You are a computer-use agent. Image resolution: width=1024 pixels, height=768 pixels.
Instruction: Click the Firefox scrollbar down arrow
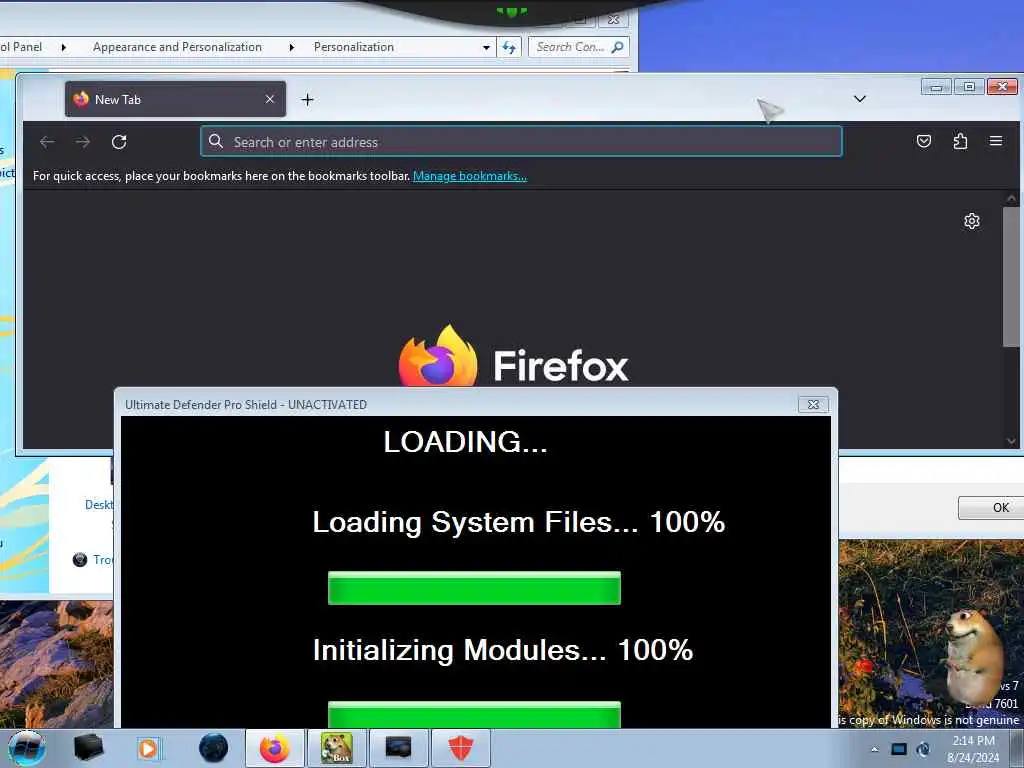tap(1011, 441)
